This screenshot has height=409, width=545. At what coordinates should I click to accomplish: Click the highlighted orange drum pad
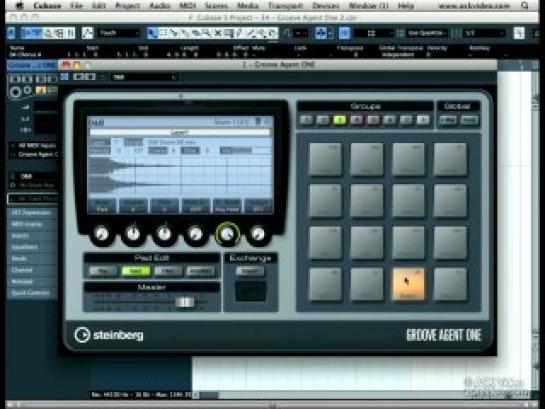pyautogui.click(x=408, y=284)
